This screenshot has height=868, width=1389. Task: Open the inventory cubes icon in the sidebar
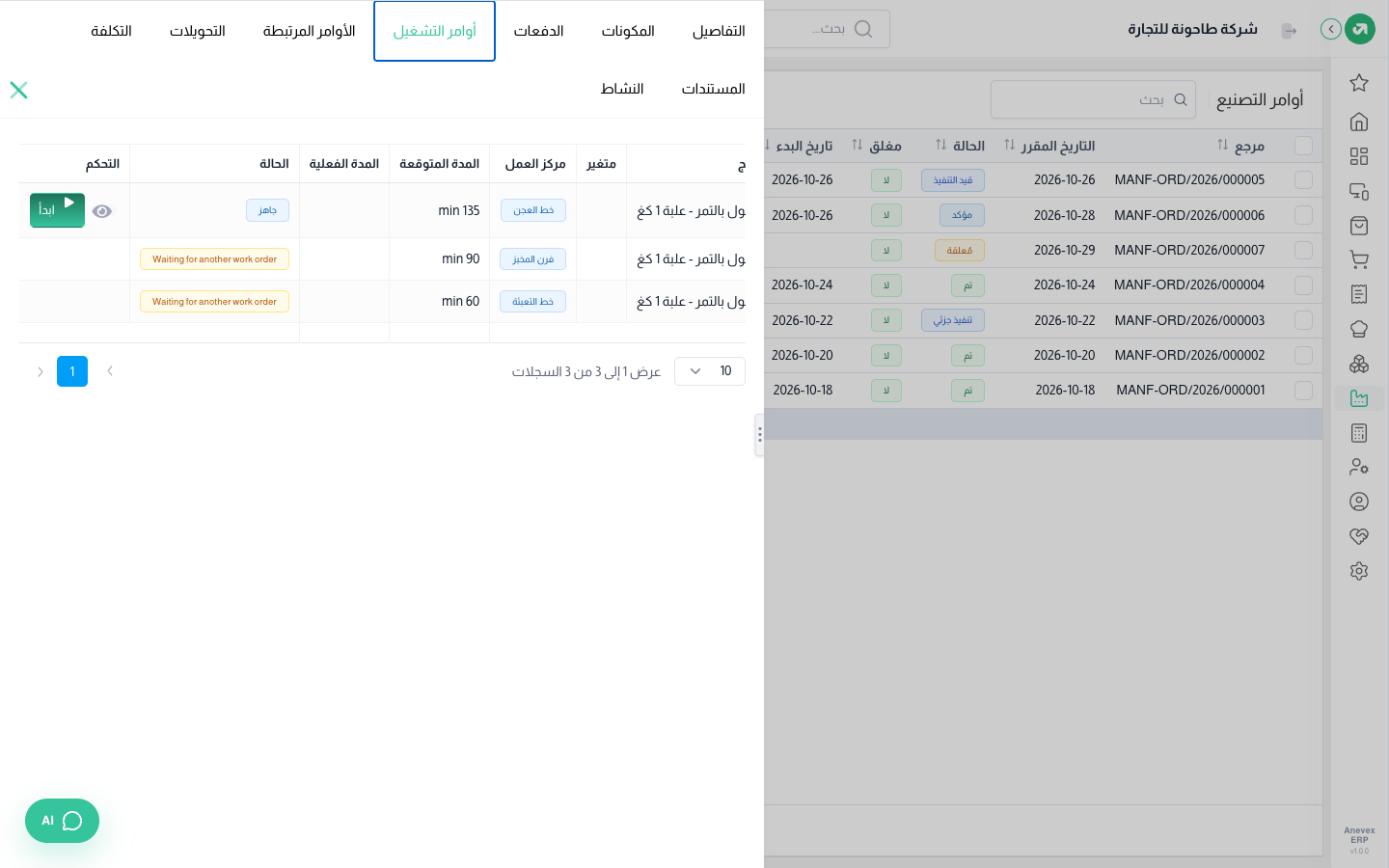[1359, 364]
